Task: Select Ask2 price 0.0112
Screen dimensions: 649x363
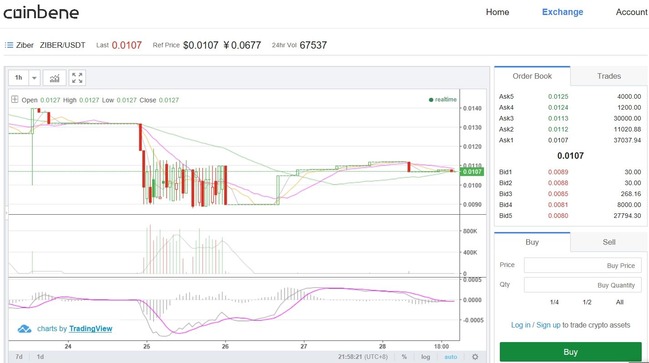Action: tap(558, 130)
